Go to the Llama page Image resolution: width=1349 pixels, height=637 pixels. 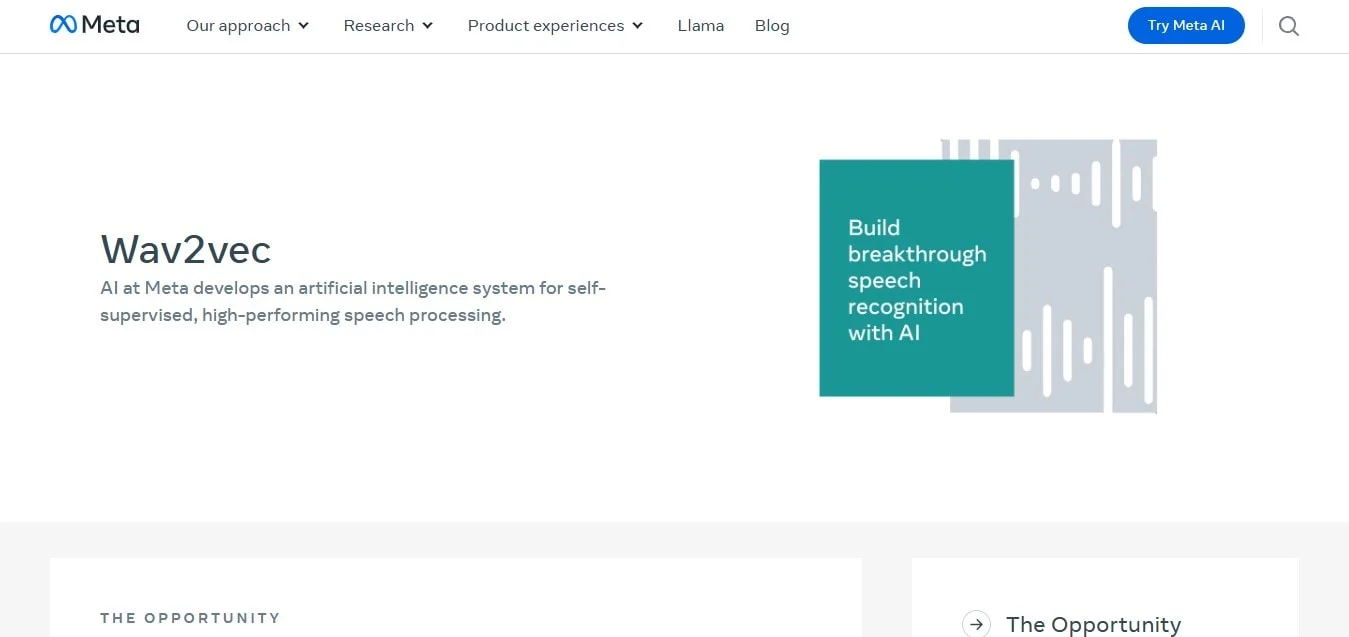coord(701,26)
